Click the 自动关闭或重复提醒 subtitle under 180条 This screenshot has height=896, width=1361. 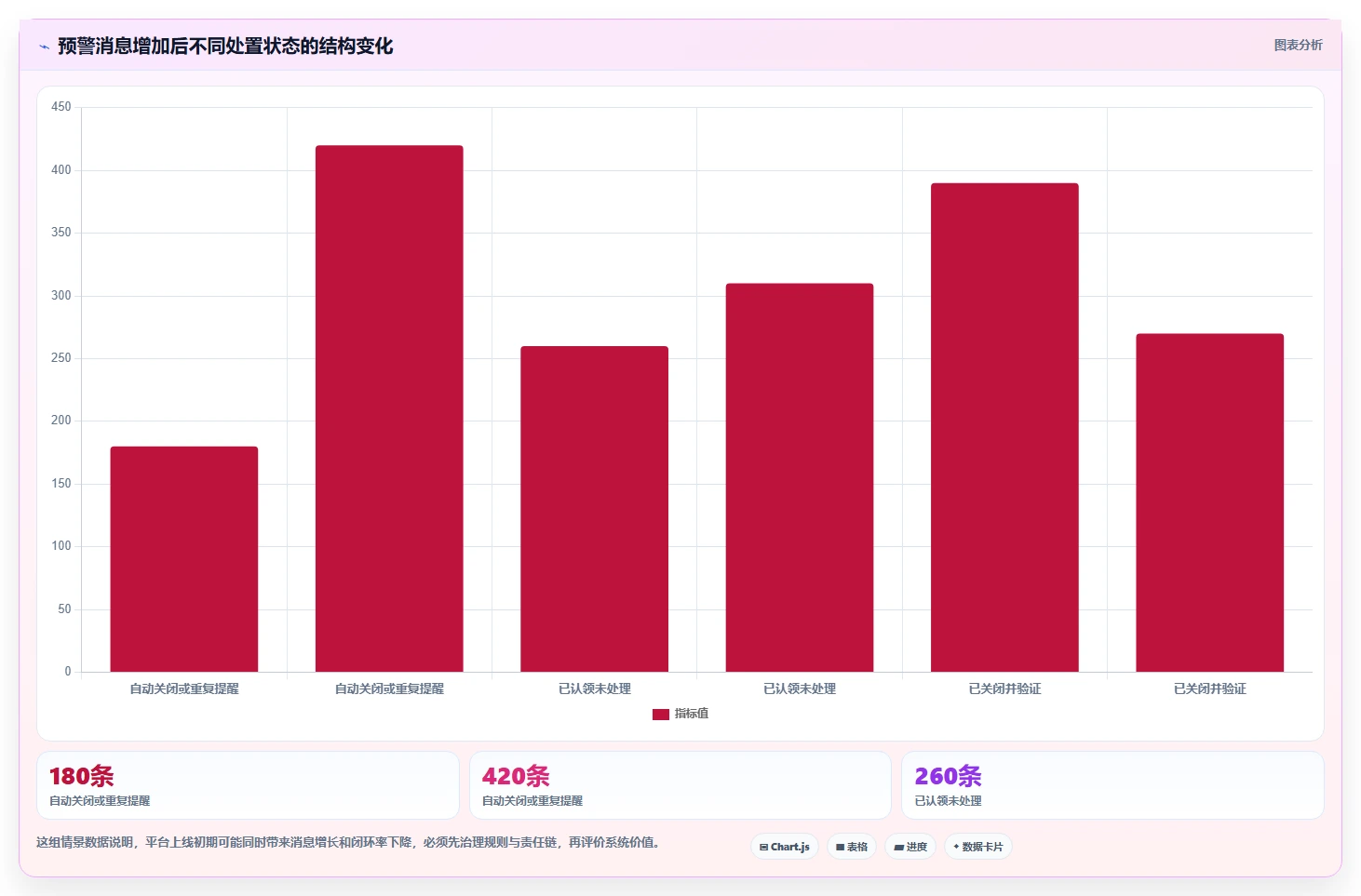(x=100, y=801)
